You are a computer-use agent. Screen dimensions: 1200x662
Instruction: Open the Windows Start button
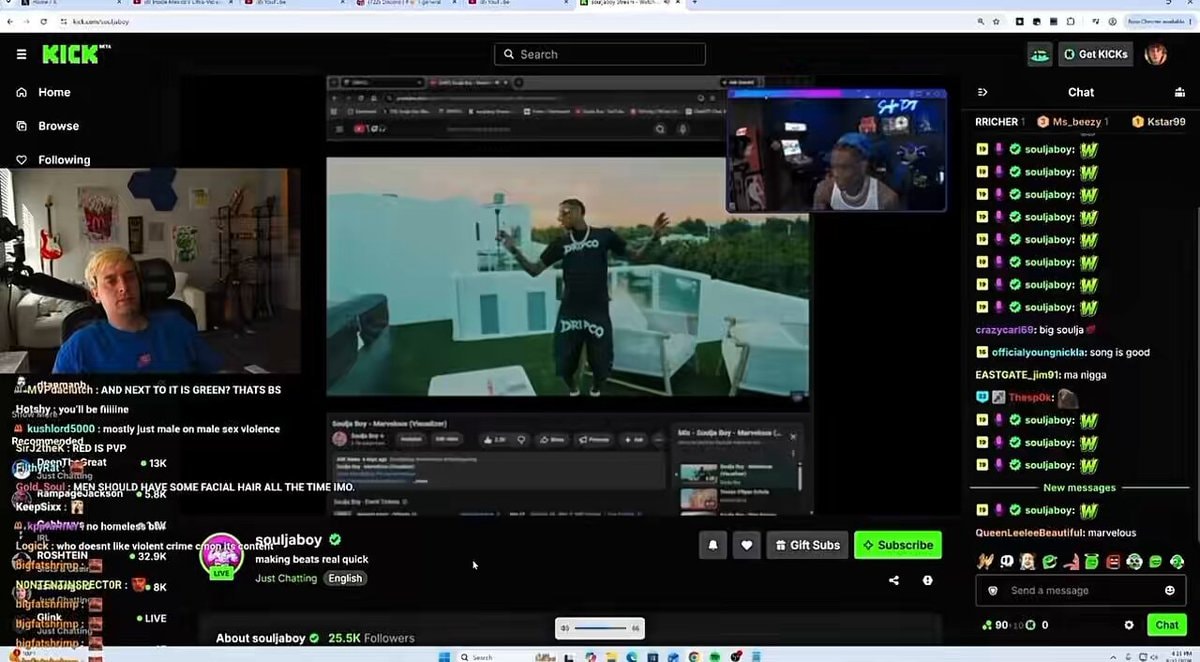click(x=443, y=657)
